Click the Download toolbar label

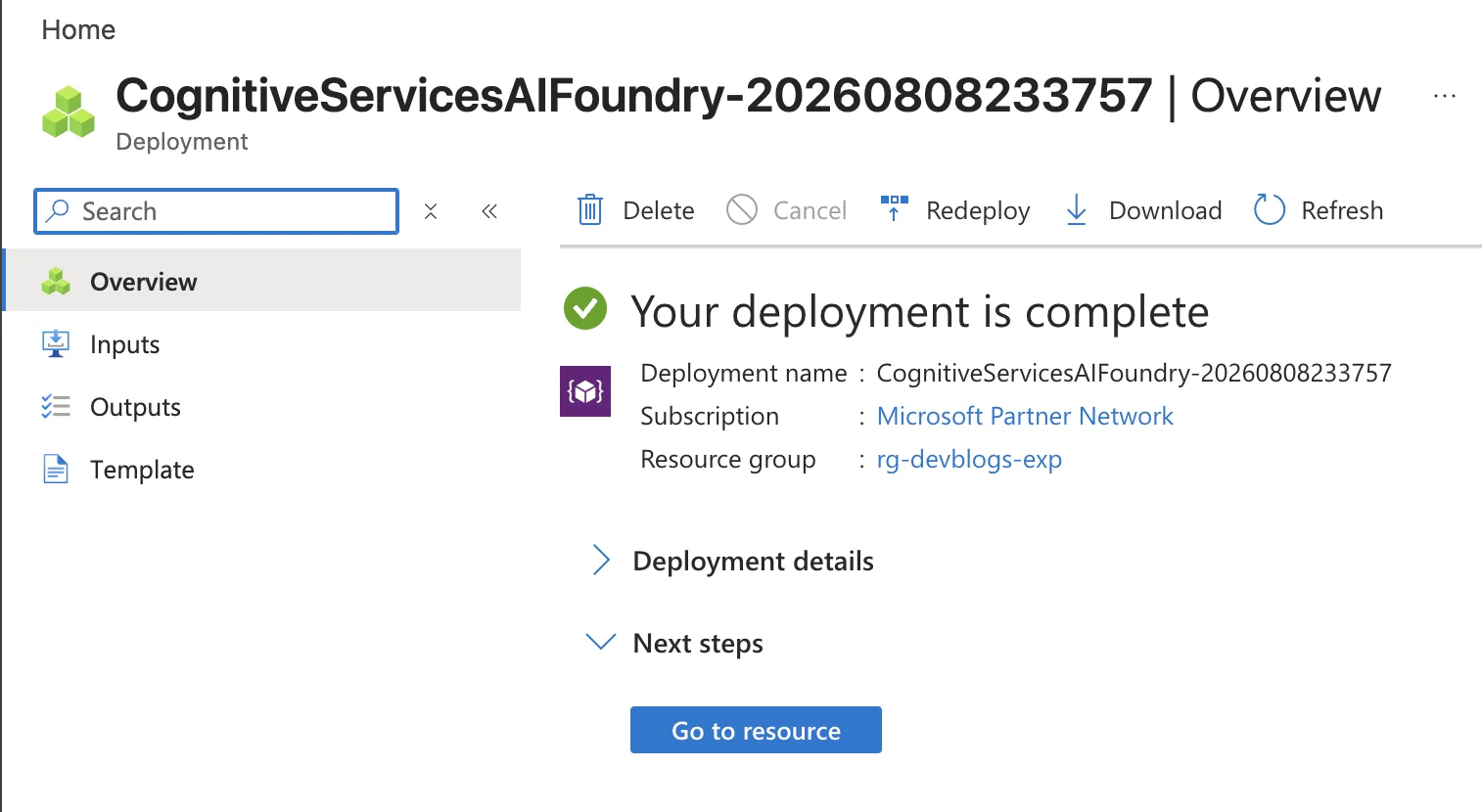(x=1165, y=211)
